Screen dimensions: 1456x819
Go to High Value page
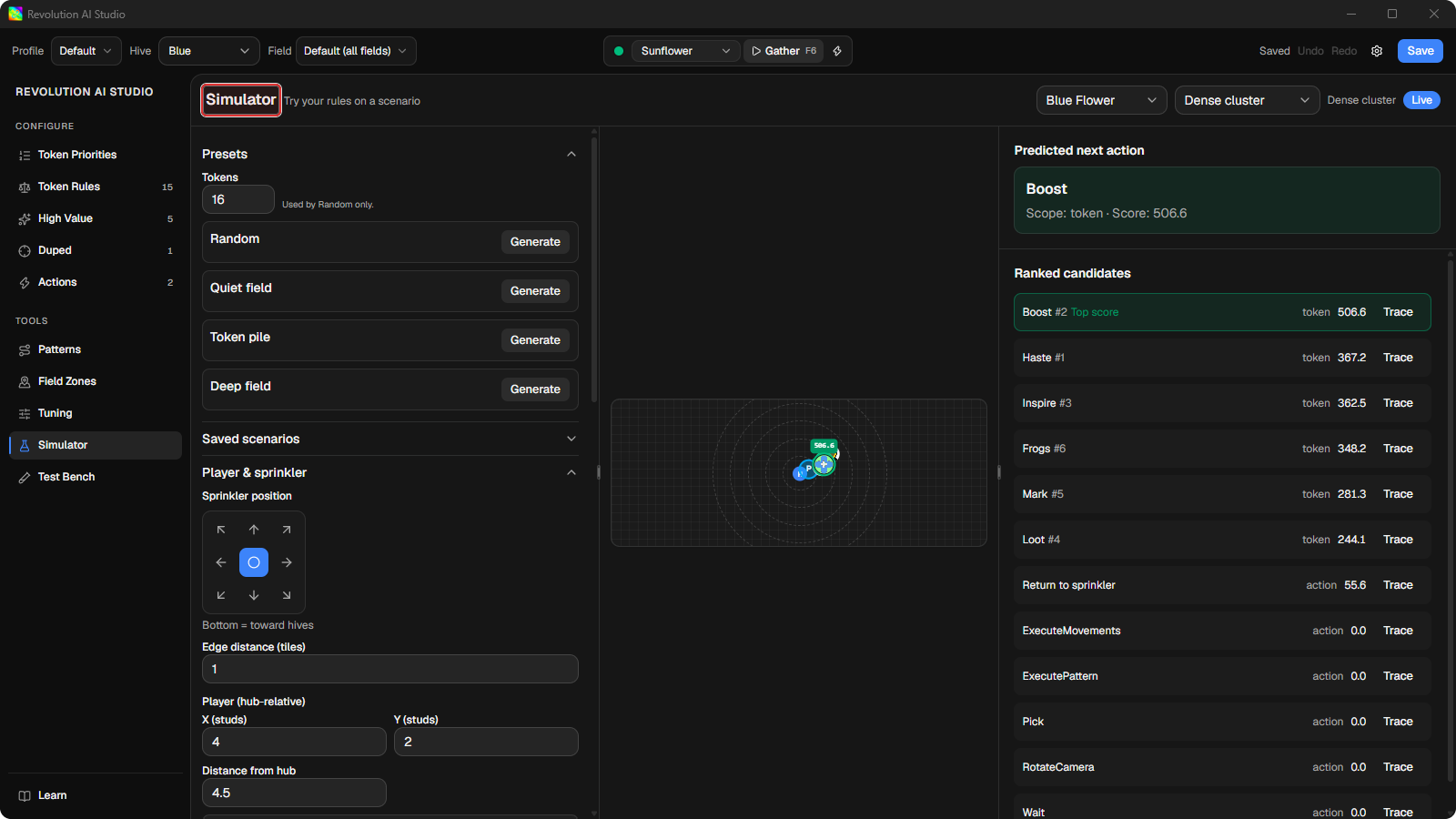96,218
